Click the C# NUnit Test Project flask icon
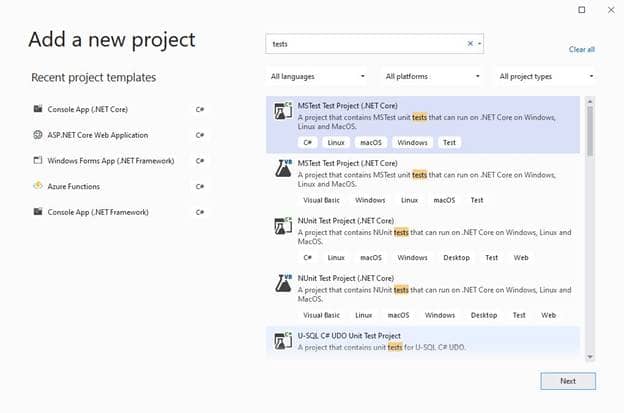 [283, 226]
